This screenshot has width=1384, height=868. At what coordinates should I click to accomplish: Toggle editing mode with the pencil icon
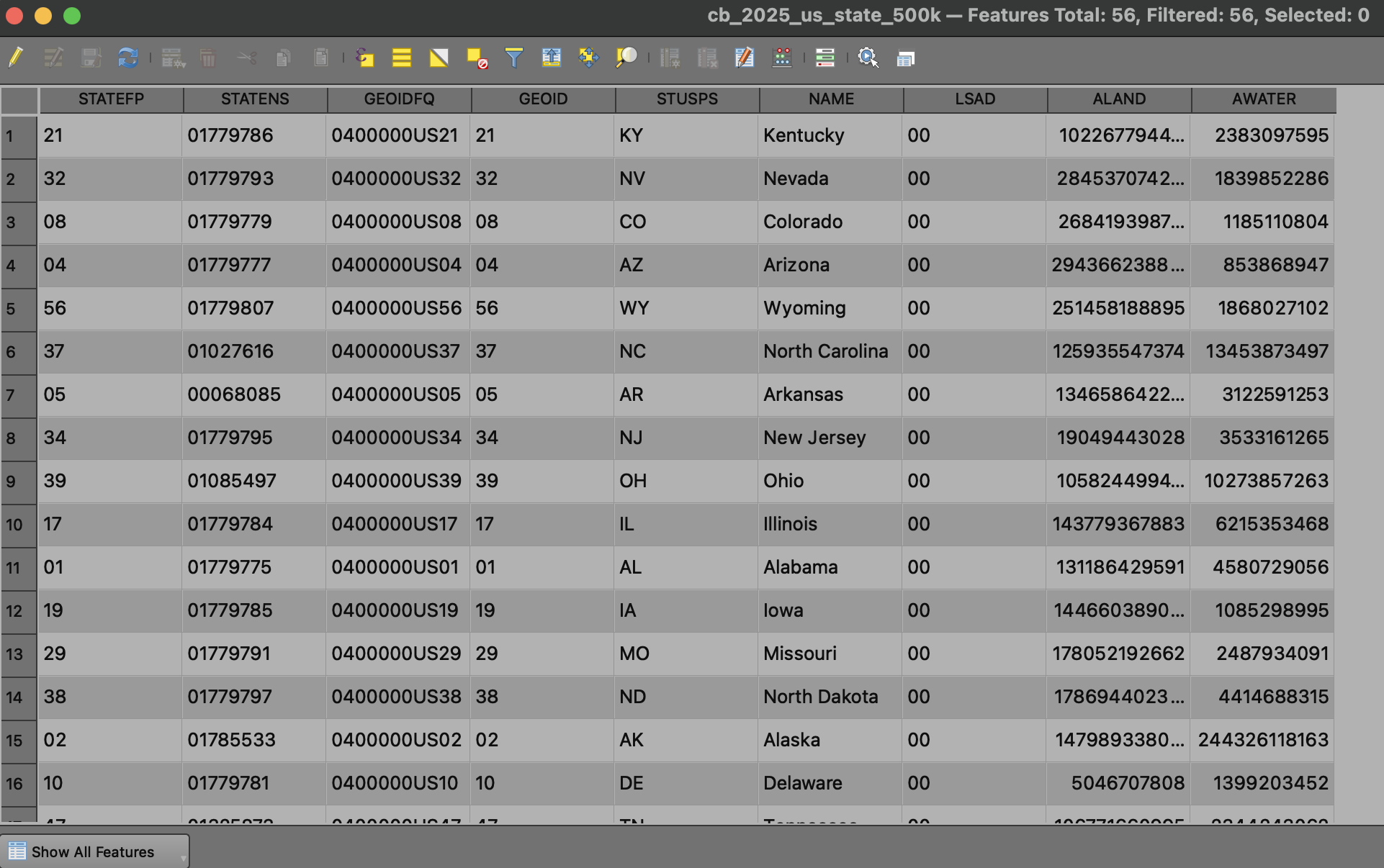(x=16, y=58)
